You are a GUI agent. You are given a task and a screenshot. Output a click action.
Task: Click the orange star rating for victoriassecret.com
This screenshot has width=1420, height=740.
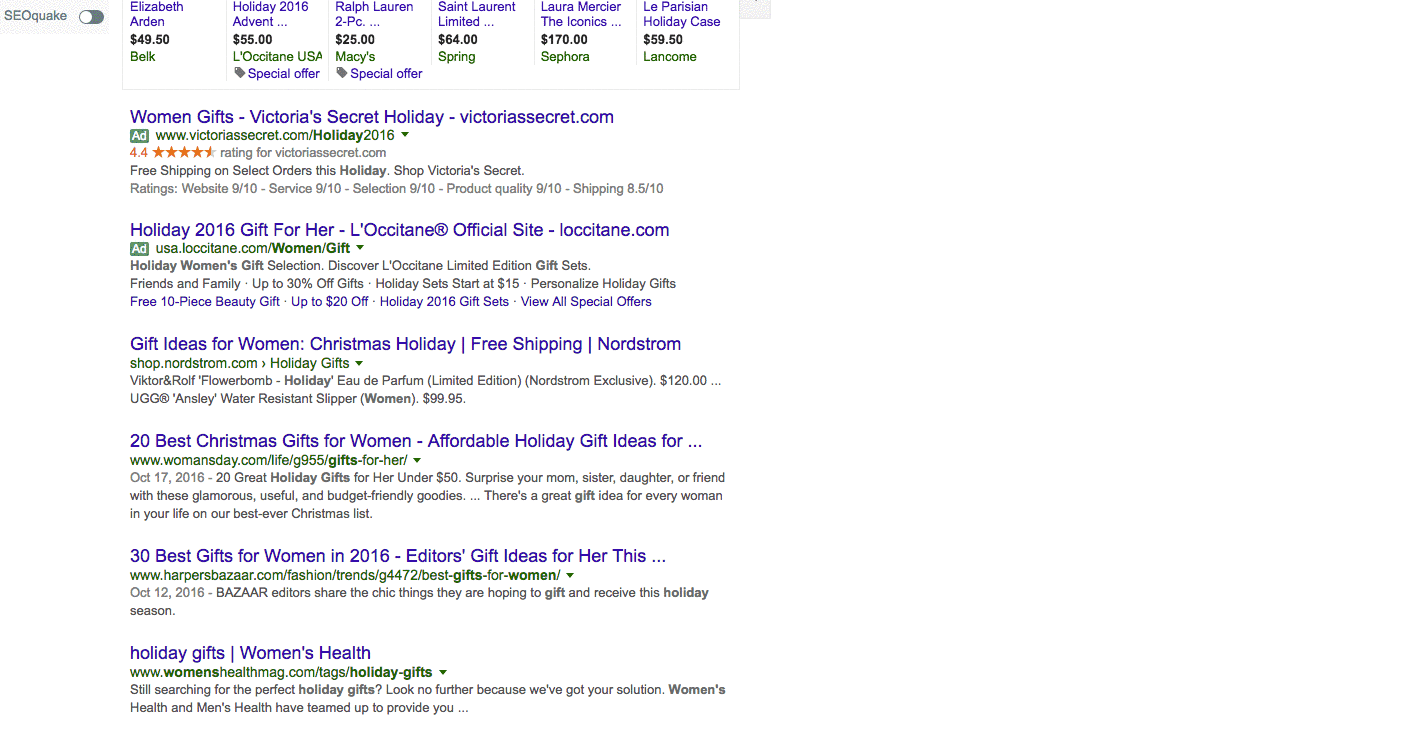[183, 153]
